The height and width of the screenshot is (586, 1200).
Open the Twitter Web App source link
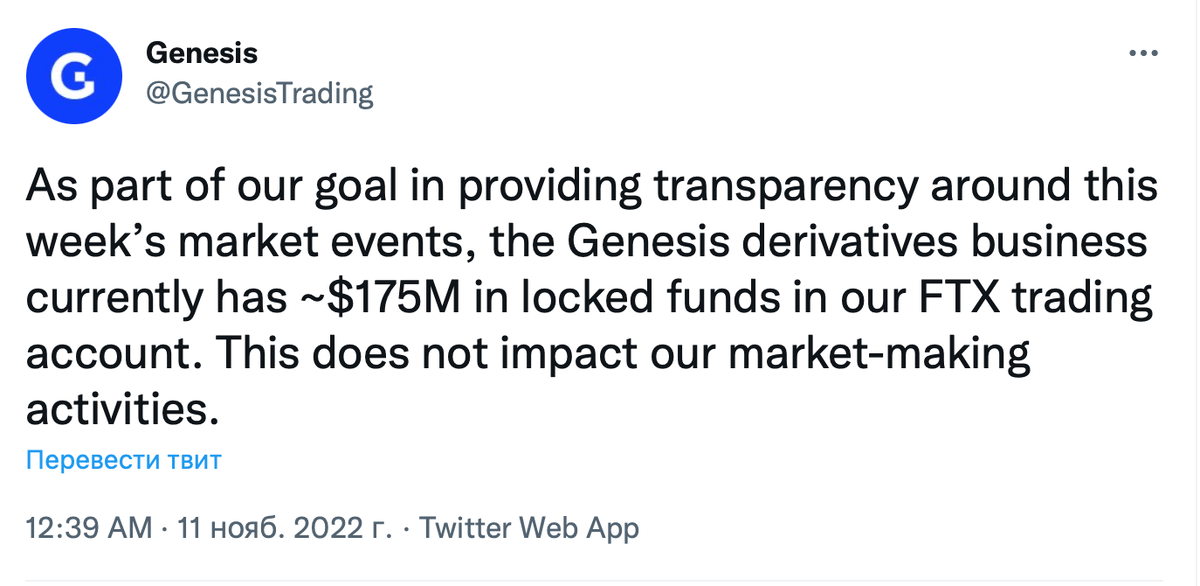529,527
